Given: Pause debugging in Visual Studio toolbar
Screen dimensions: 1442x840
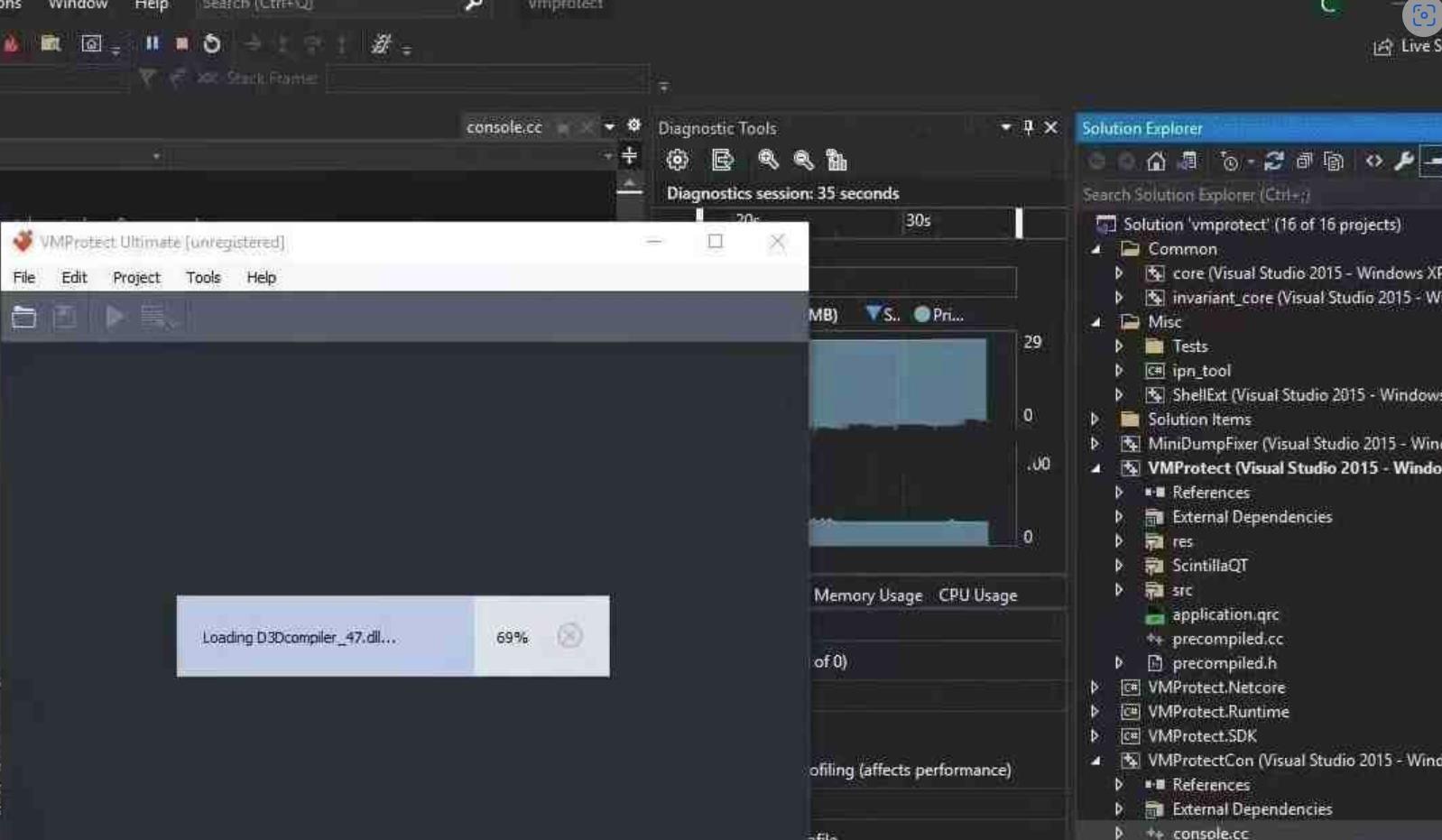Looking at the screenshot, I should (x=152, y=42).
